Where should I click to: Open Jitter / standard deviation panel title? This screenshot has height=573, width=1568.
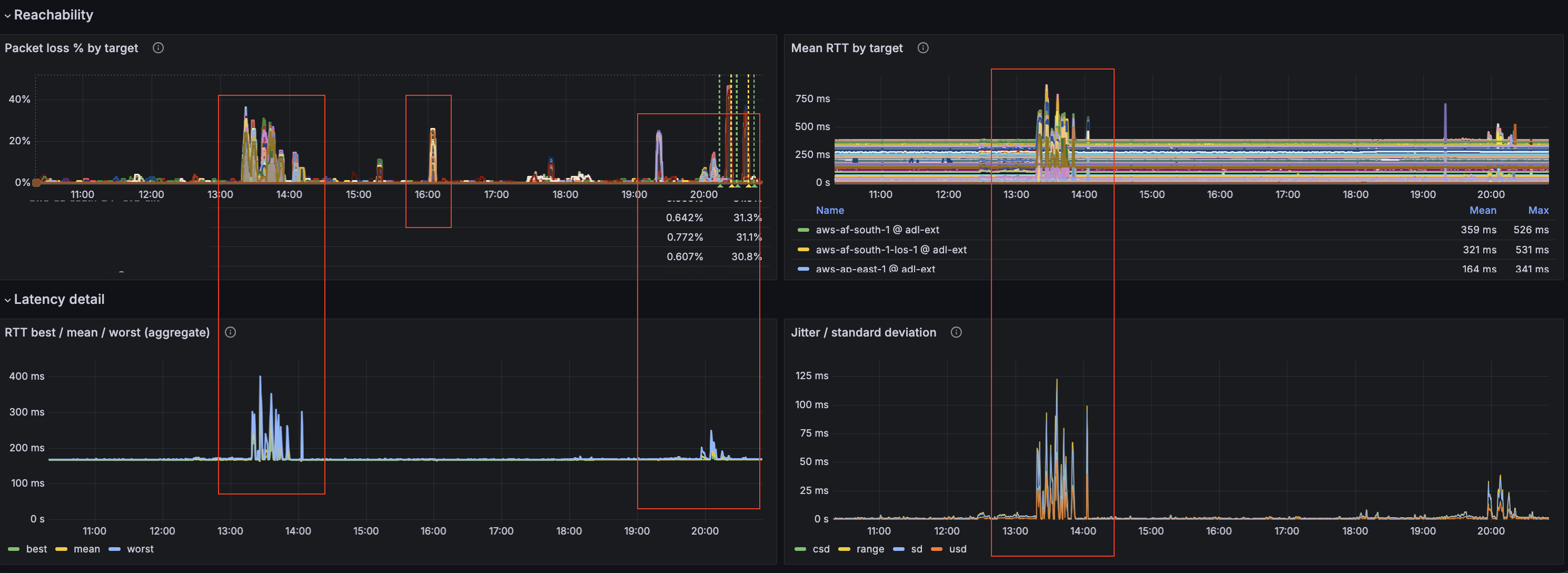point(863,332)
